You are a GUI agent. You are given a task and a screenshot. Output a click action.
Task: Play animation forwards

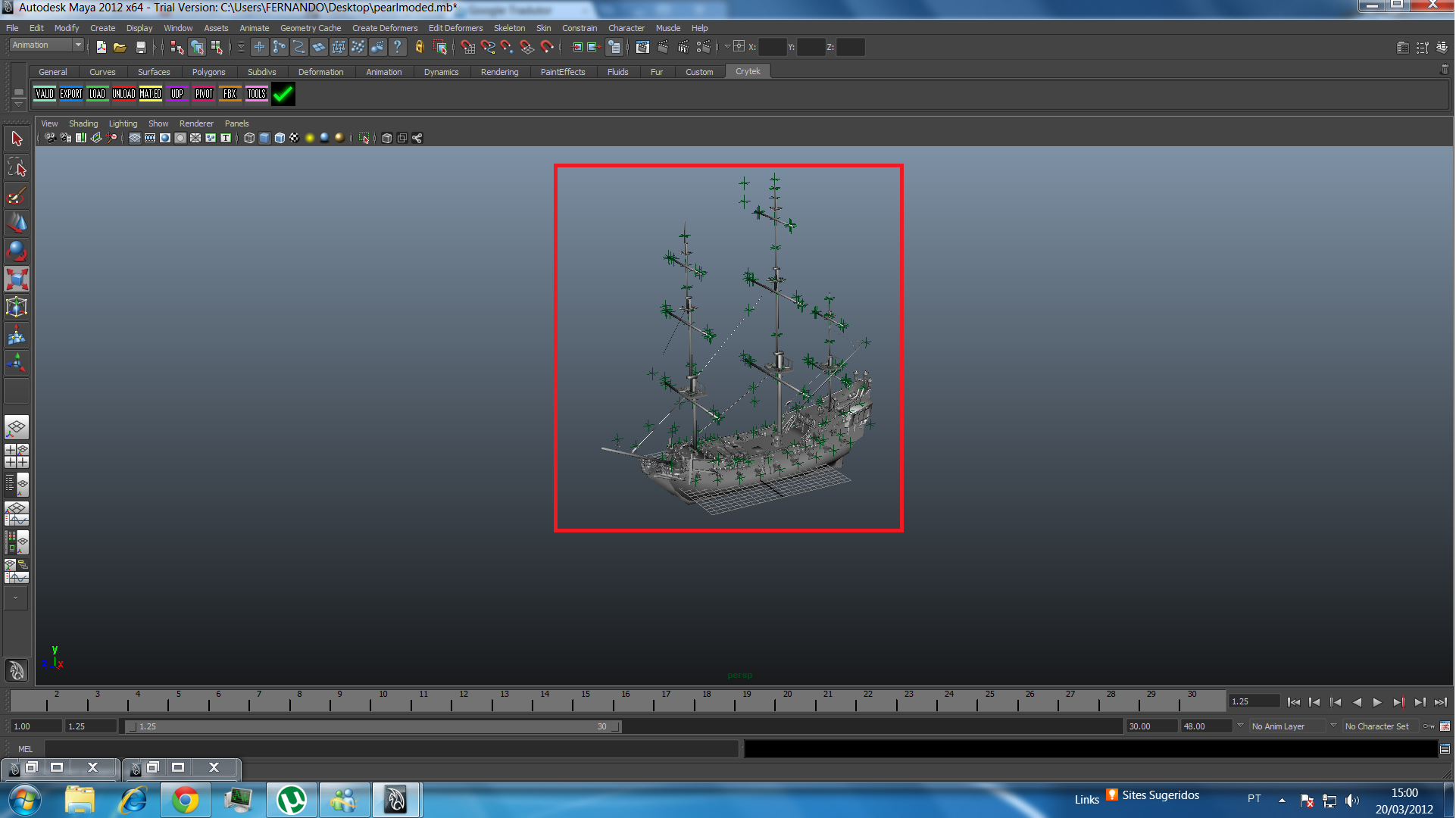1377,702
